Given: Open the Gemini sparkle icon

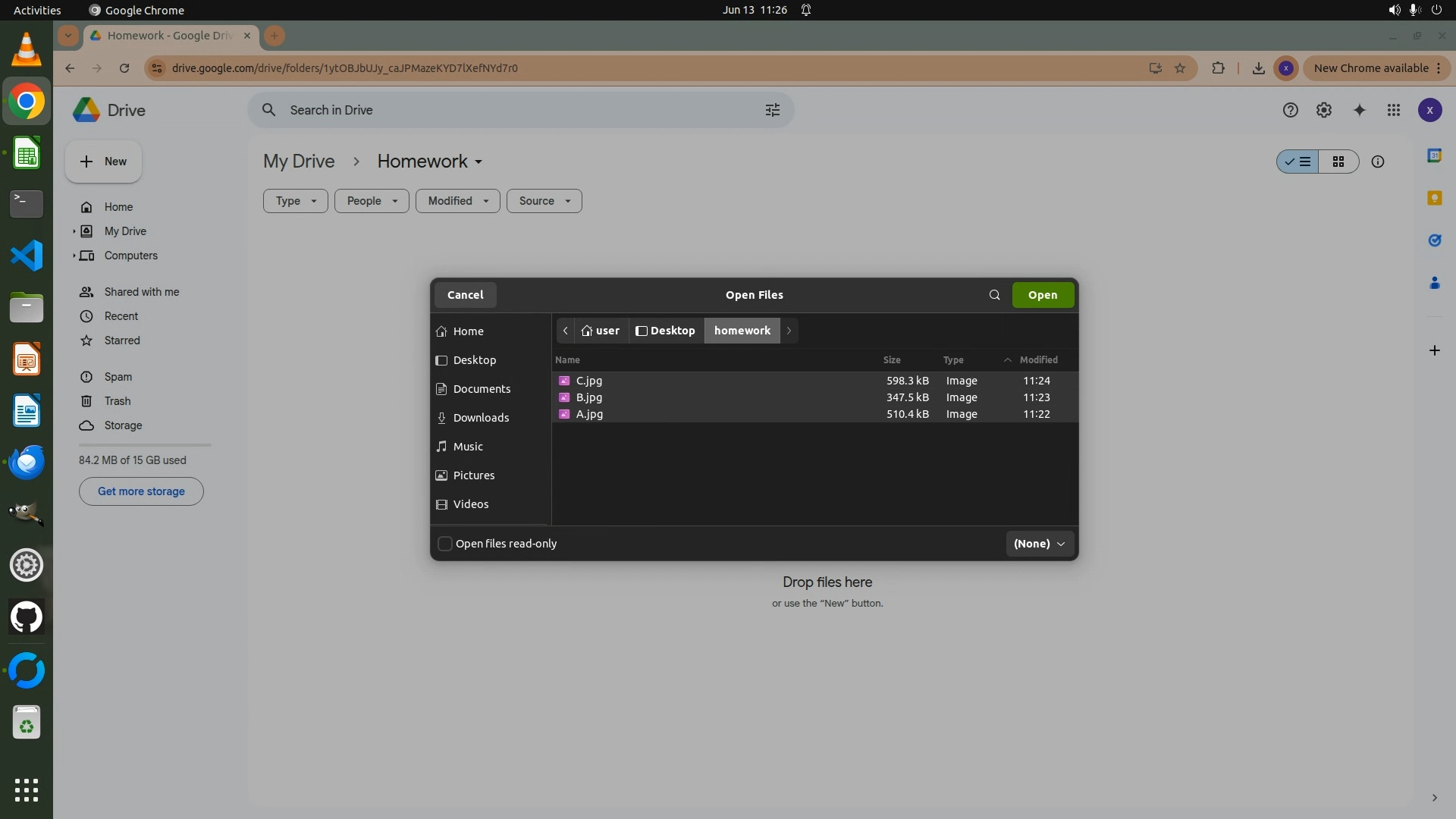Looking at the screenshot, I should pyautogui.click(x=1359, y=110).
